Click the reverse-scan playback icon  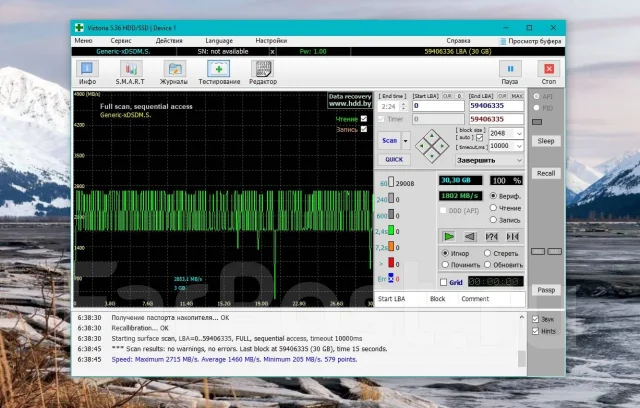[x=470, y=236]
